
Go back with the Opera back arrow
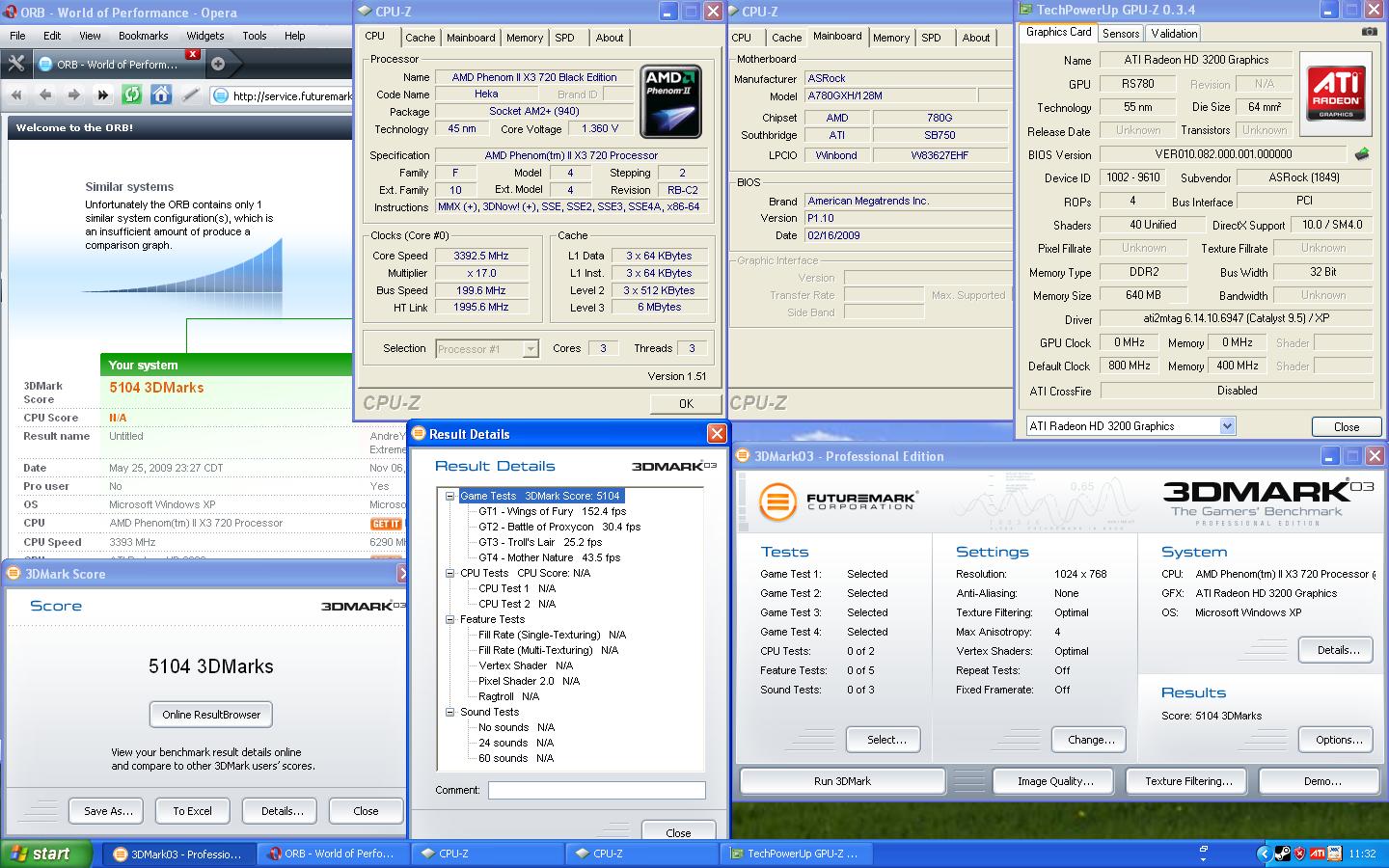tap(45, 95)
